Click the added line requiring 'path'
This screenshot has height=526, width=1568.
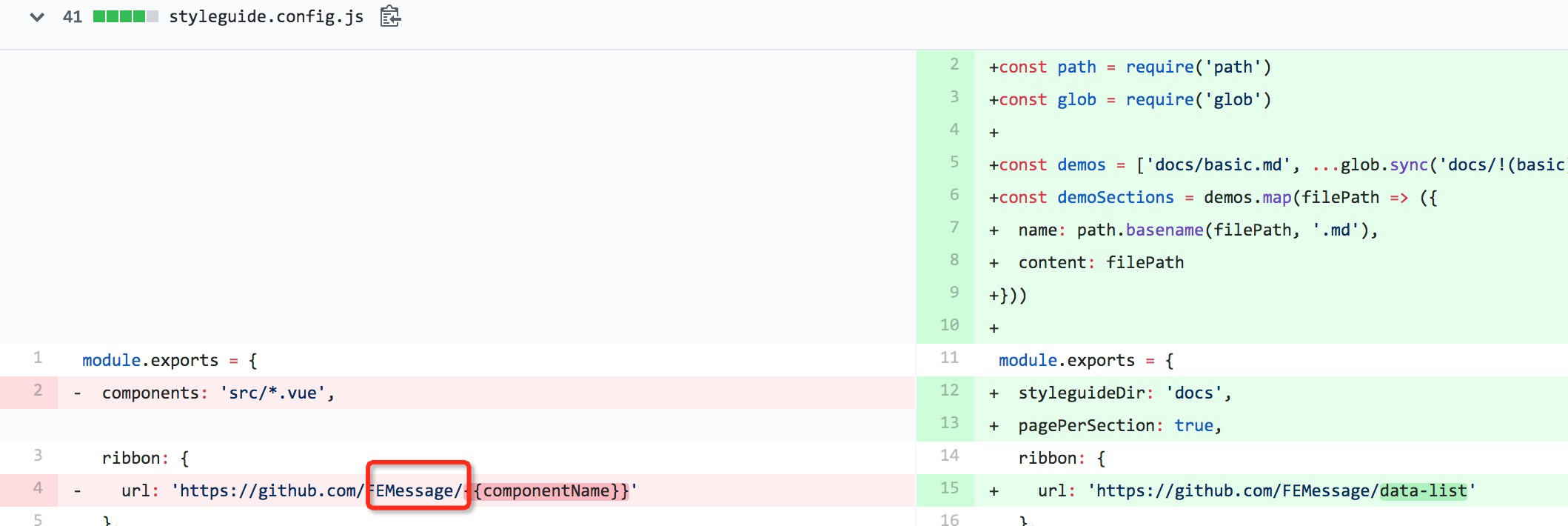[1130, 67]
